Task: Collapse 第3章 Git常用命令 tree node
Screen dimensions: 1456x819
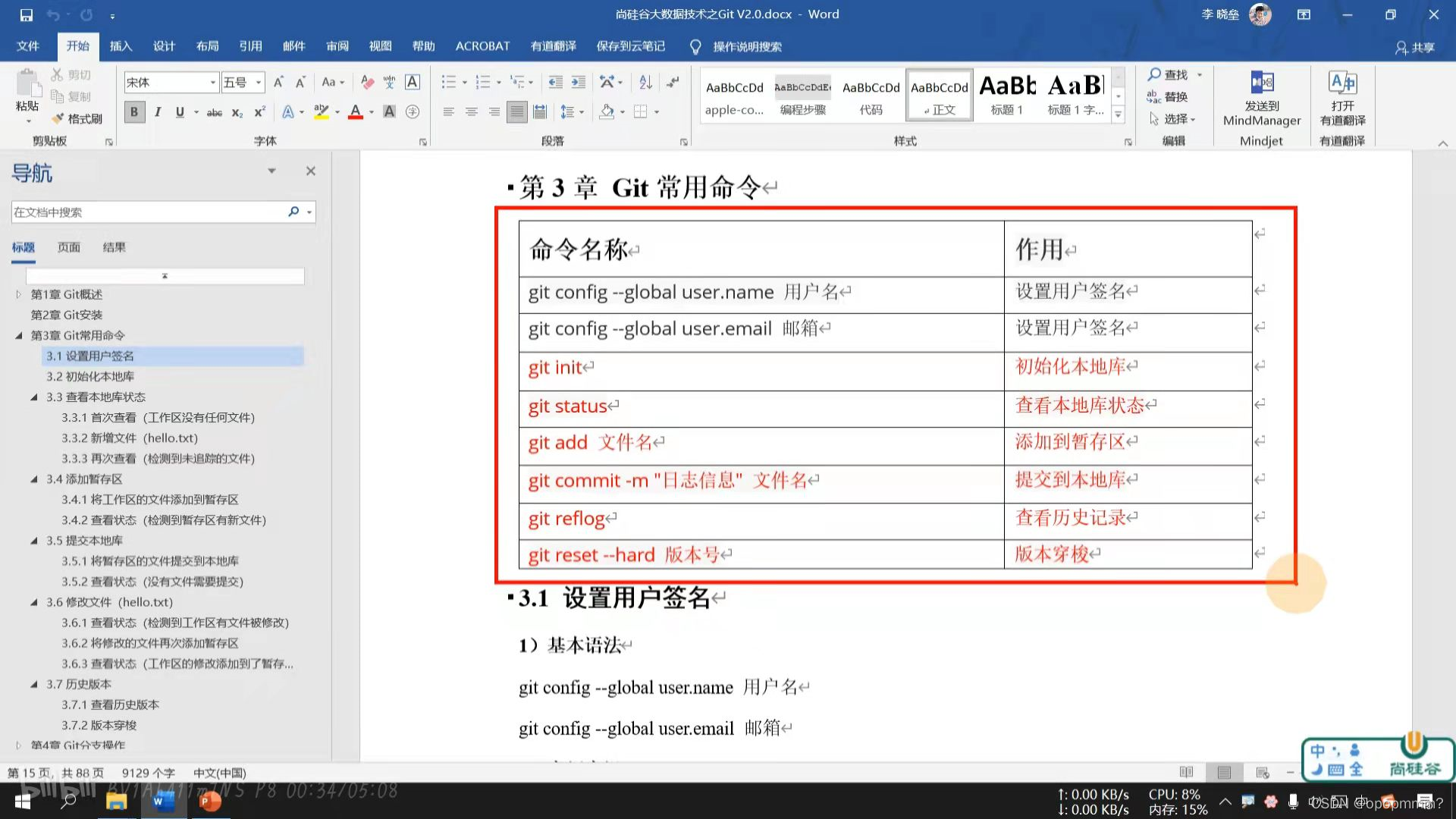Action: pos(18,335)
